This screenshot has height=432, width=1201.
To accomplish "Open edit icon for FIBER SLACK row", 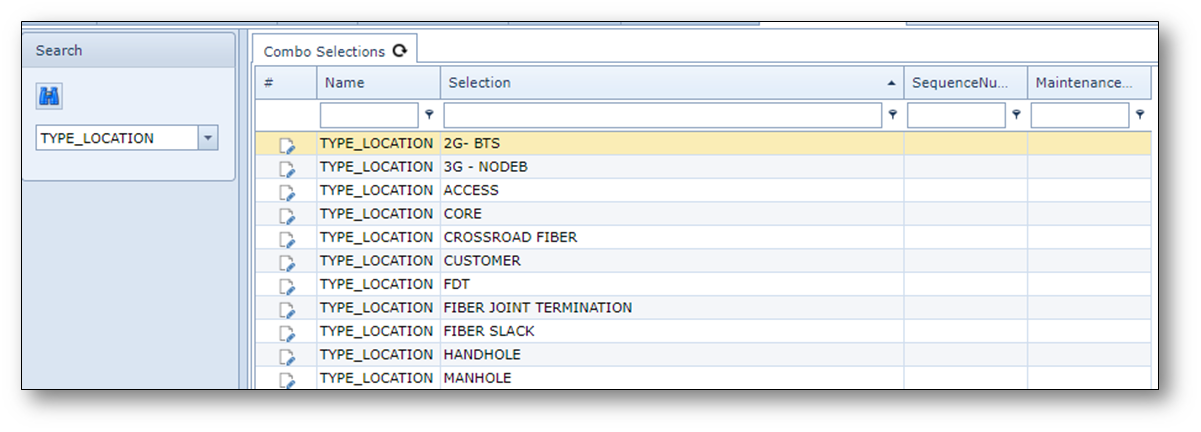I will coord(287,333).
